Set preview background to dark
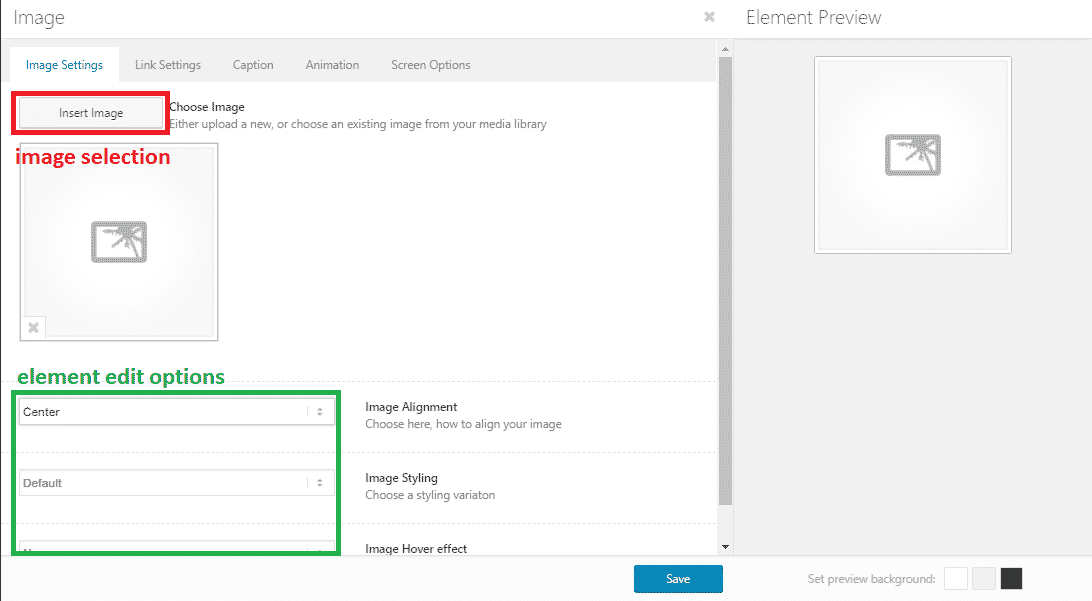This screenshot has width=1092, height=601. point(1011,579)
